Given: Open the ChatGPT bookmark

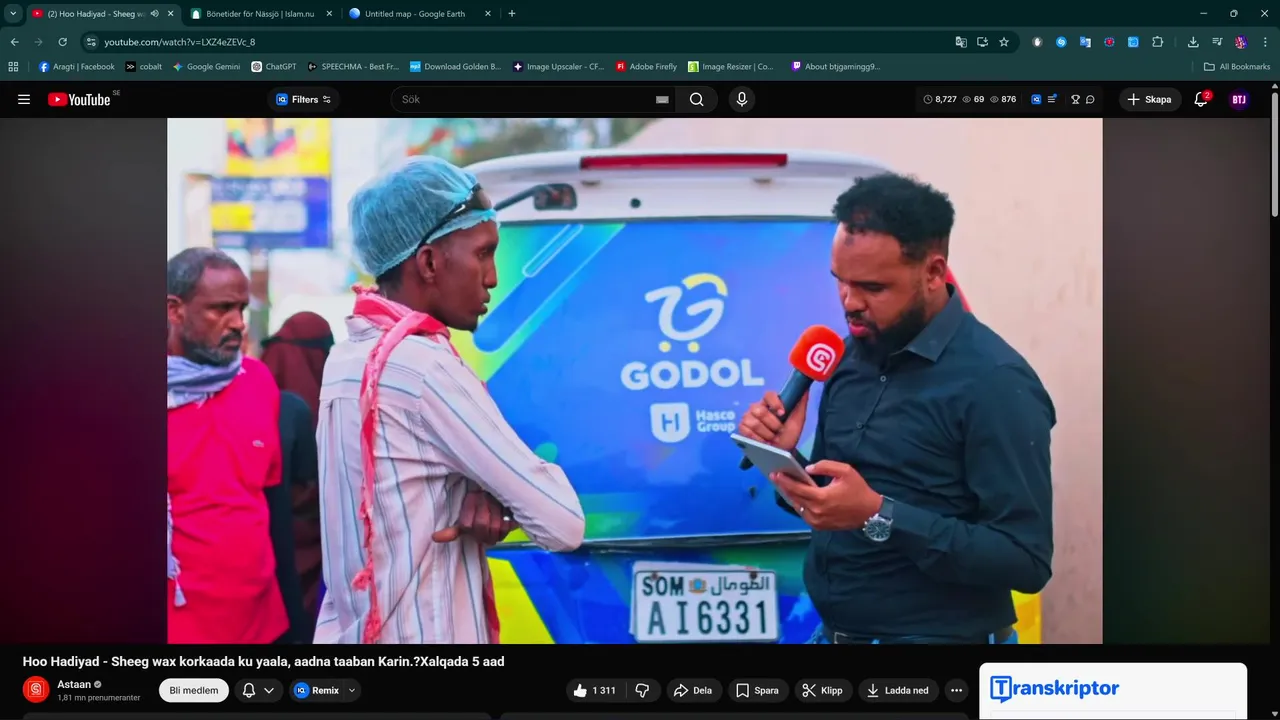Looking at the screenshot, I should click(274, 67).
